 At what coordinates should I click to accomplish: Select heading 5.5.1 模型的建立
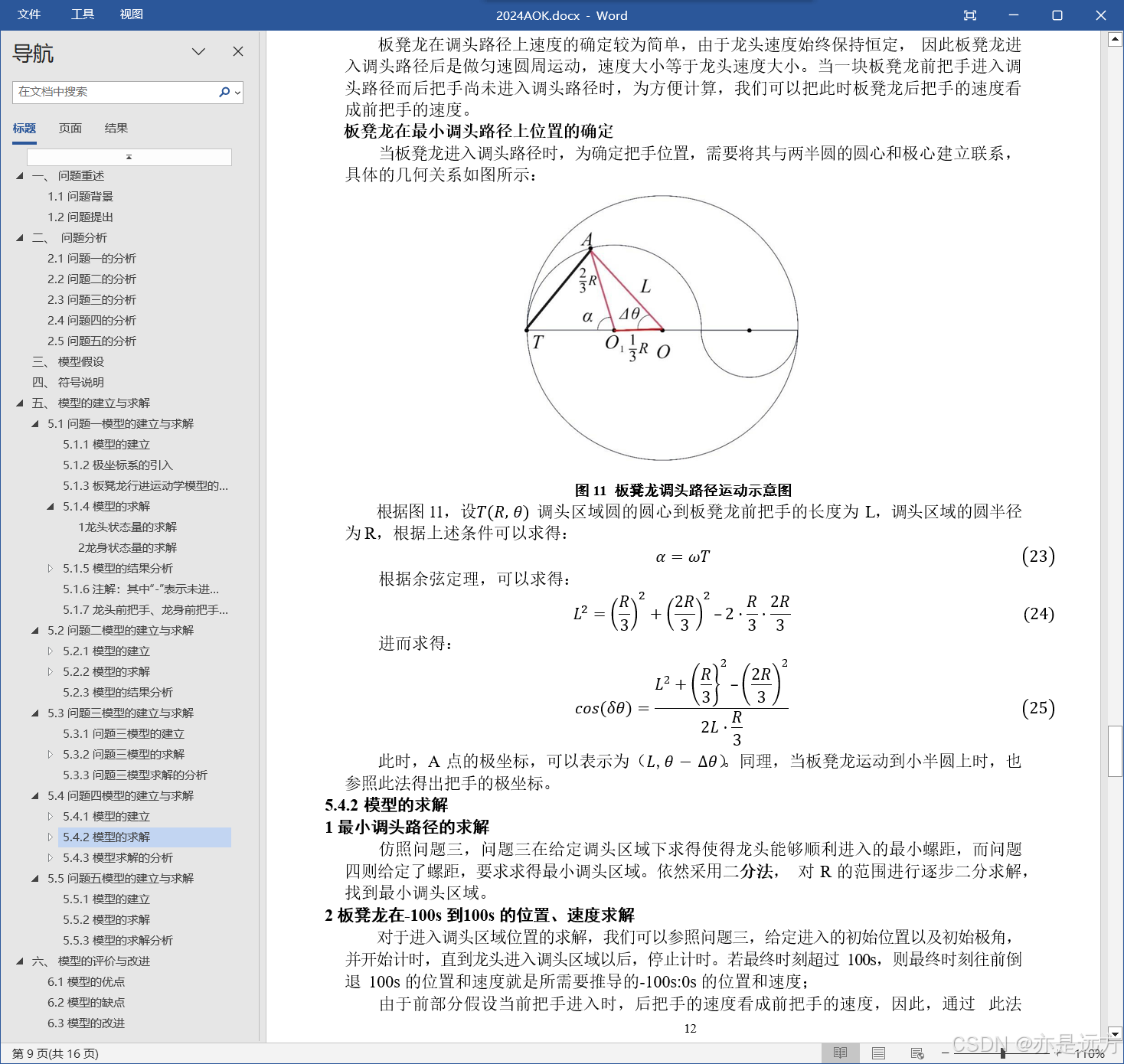[106, 899]
